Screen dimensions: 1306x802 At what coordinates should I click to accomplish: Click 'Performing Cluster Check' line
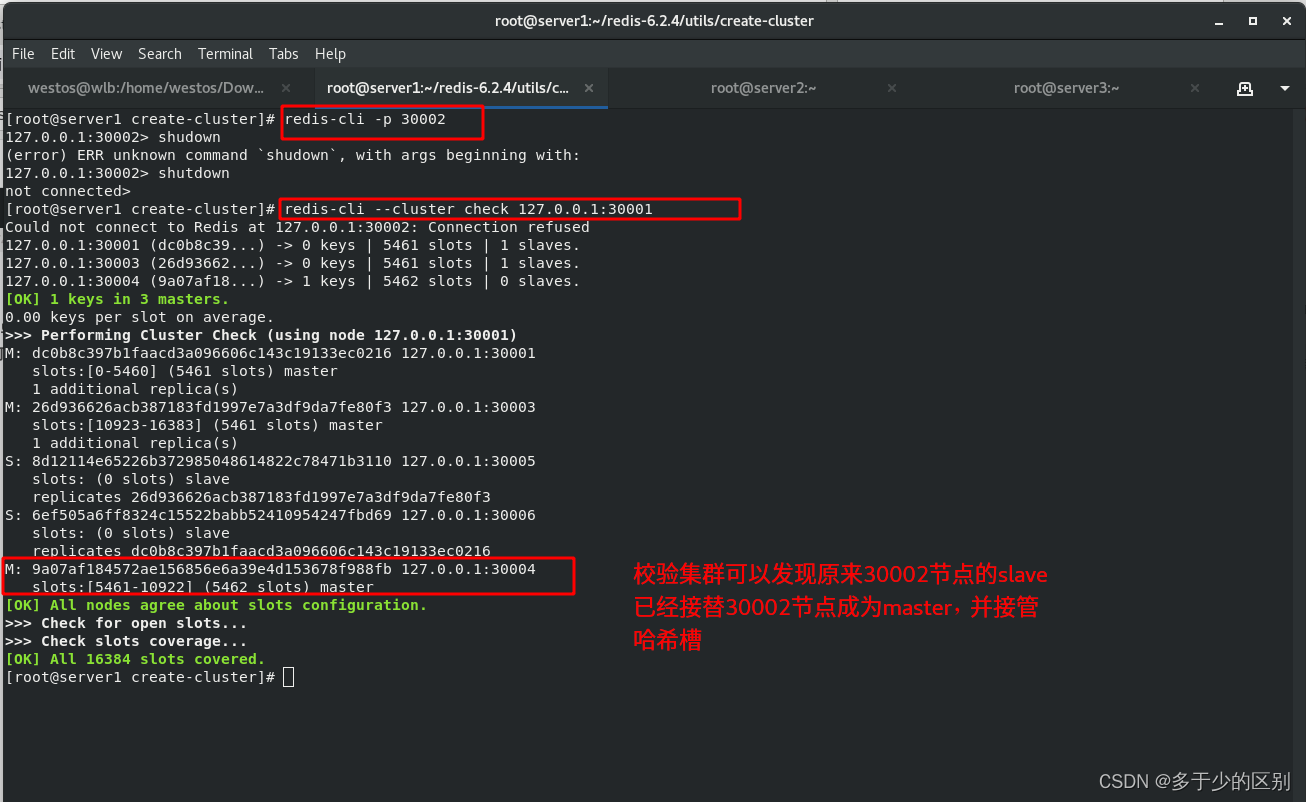pyautogui.click(x=261, y=335)
